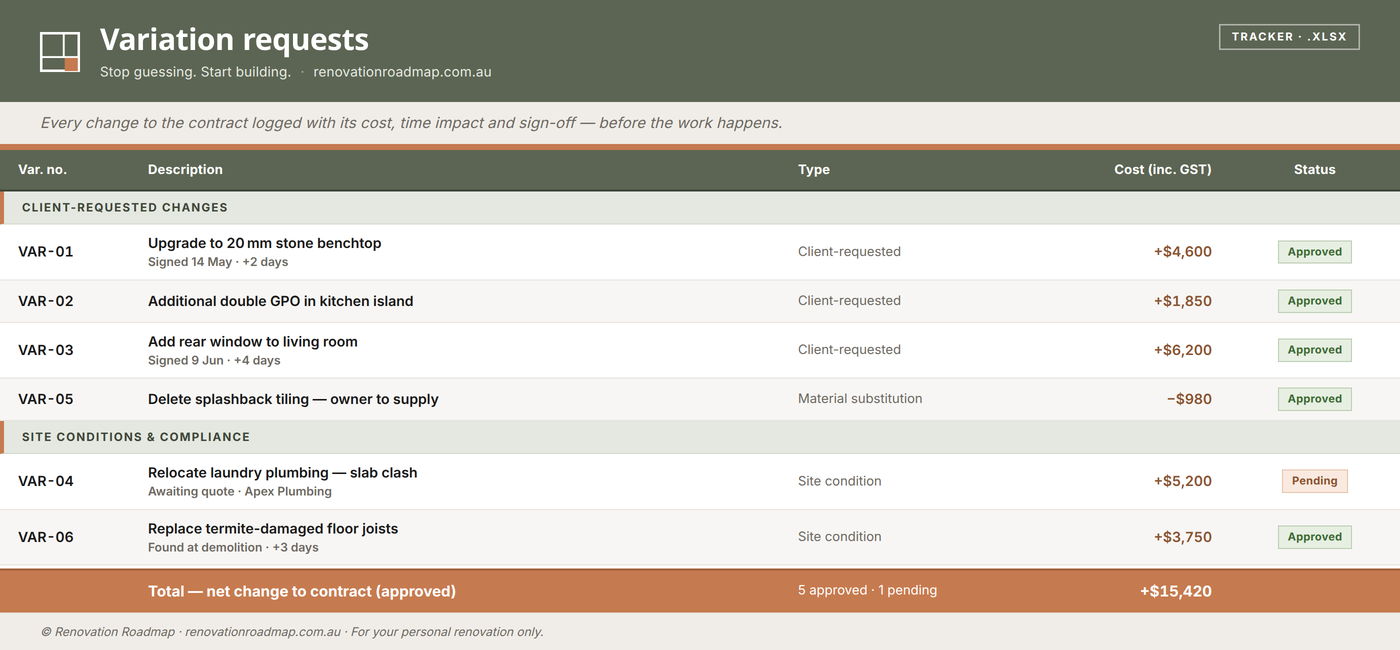Viewport: 1400px width, 650px height.
Task: Click the Site condition type for VAR-04
Action: pos(840,481)
